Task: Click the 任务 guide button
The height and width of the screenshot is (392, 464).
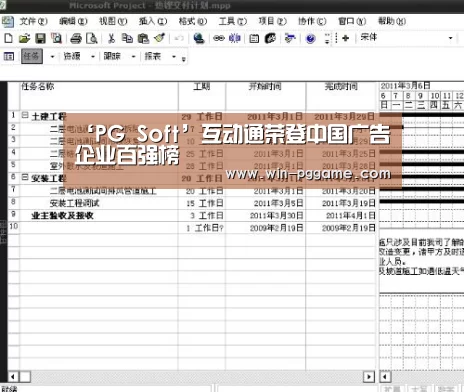Action: click(x=32, y=56)
